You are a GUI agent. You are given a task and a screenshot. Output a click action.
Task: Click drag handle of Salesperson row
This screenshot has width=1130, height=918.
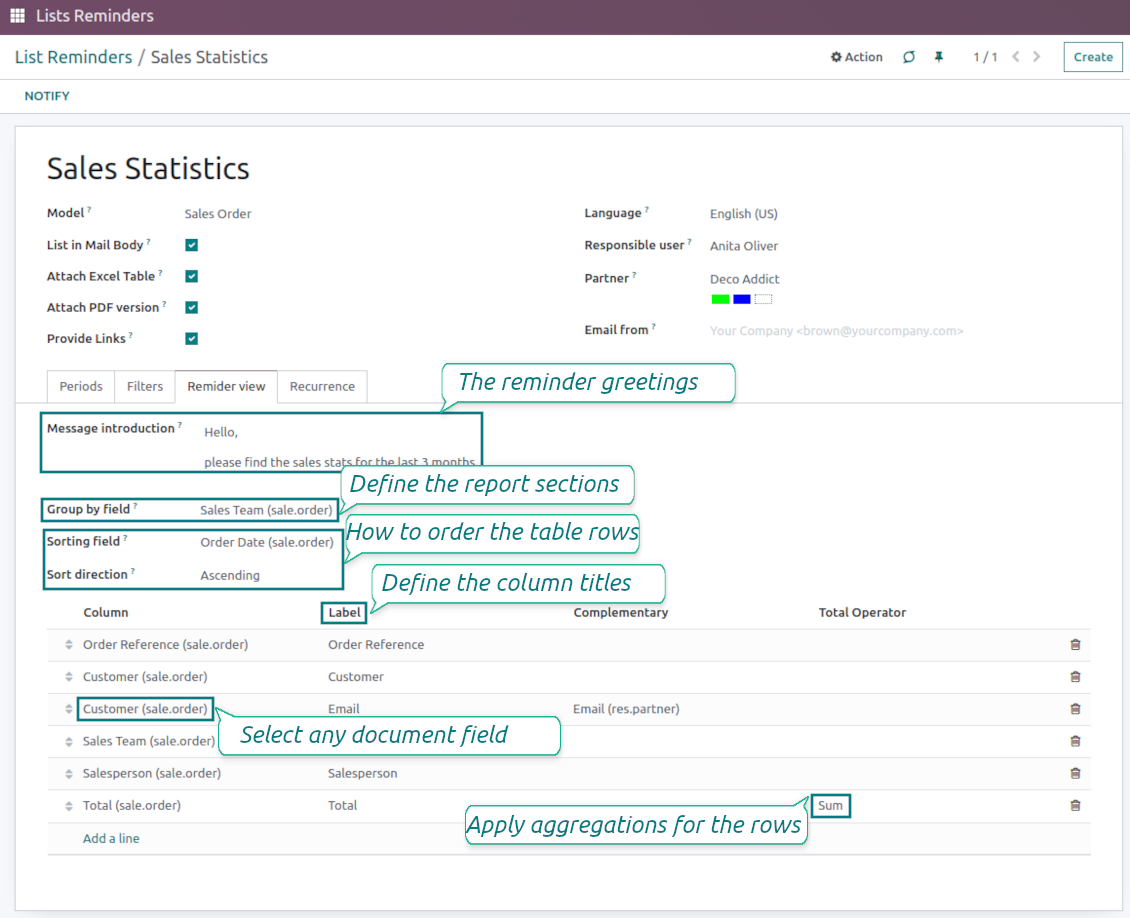tap(68, 773)
